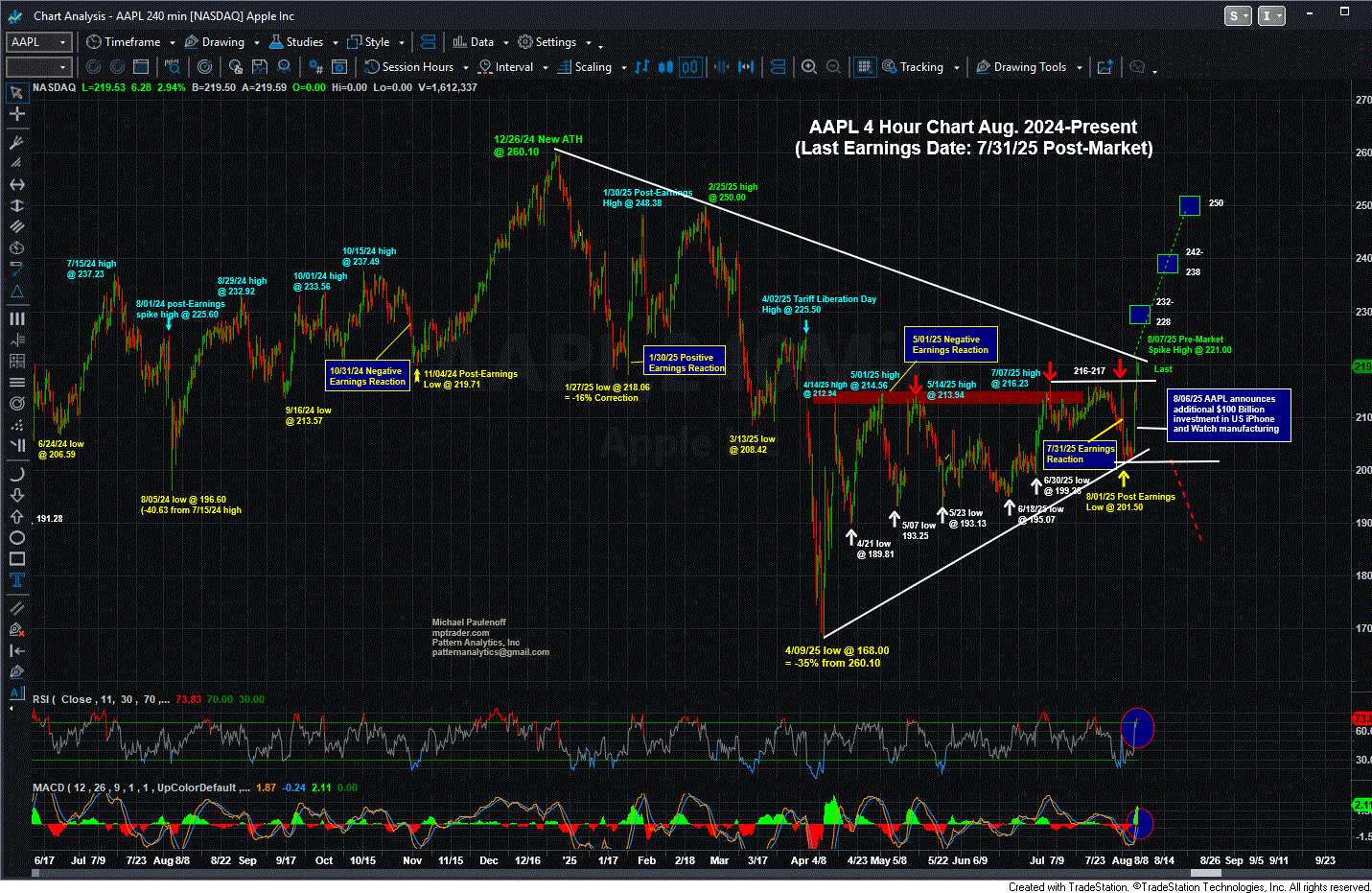Expand the Timeframe dropdown arrow
This screenshot has height=893, width=1372.
pos(172,42)
